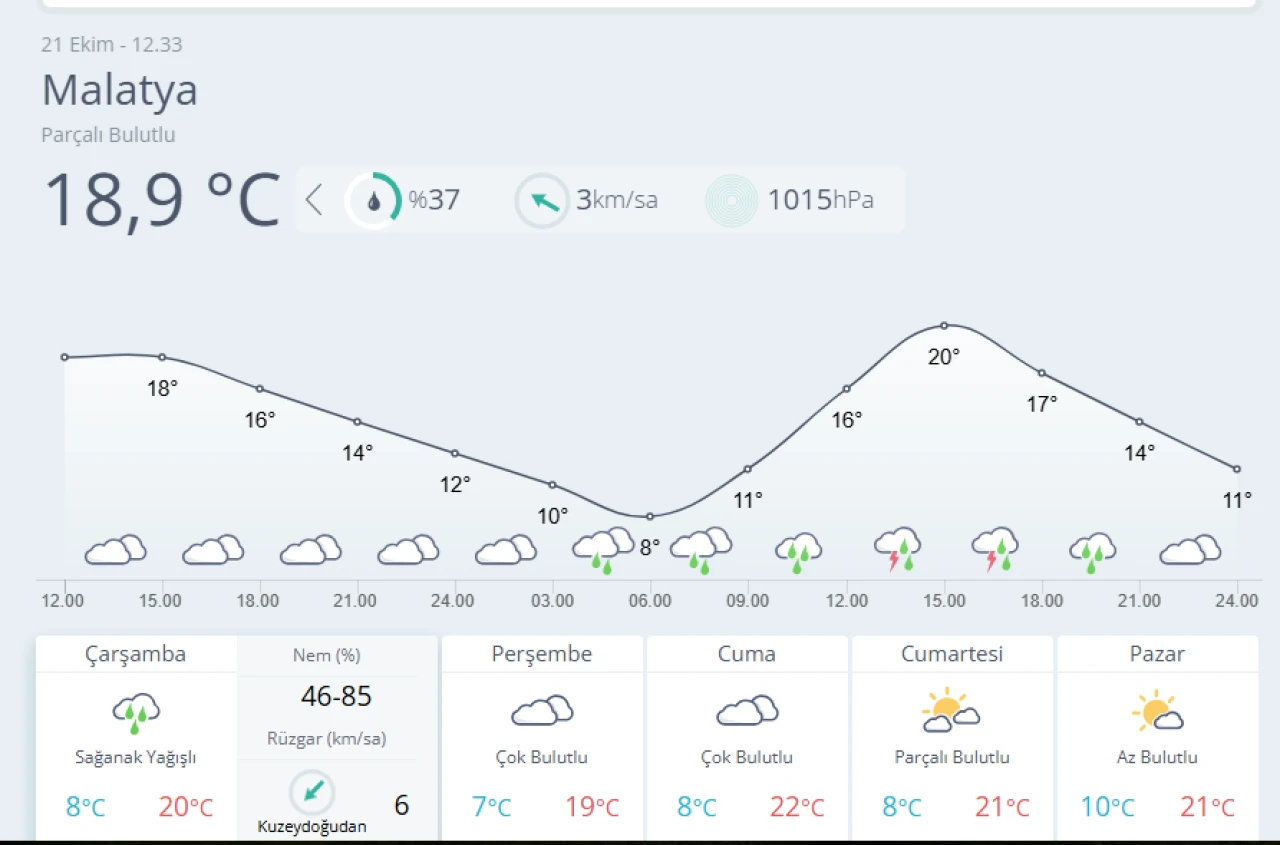Click the 20° peak point on graph
The width and height of the screenshot is (1280, 845).
(944, 325)
